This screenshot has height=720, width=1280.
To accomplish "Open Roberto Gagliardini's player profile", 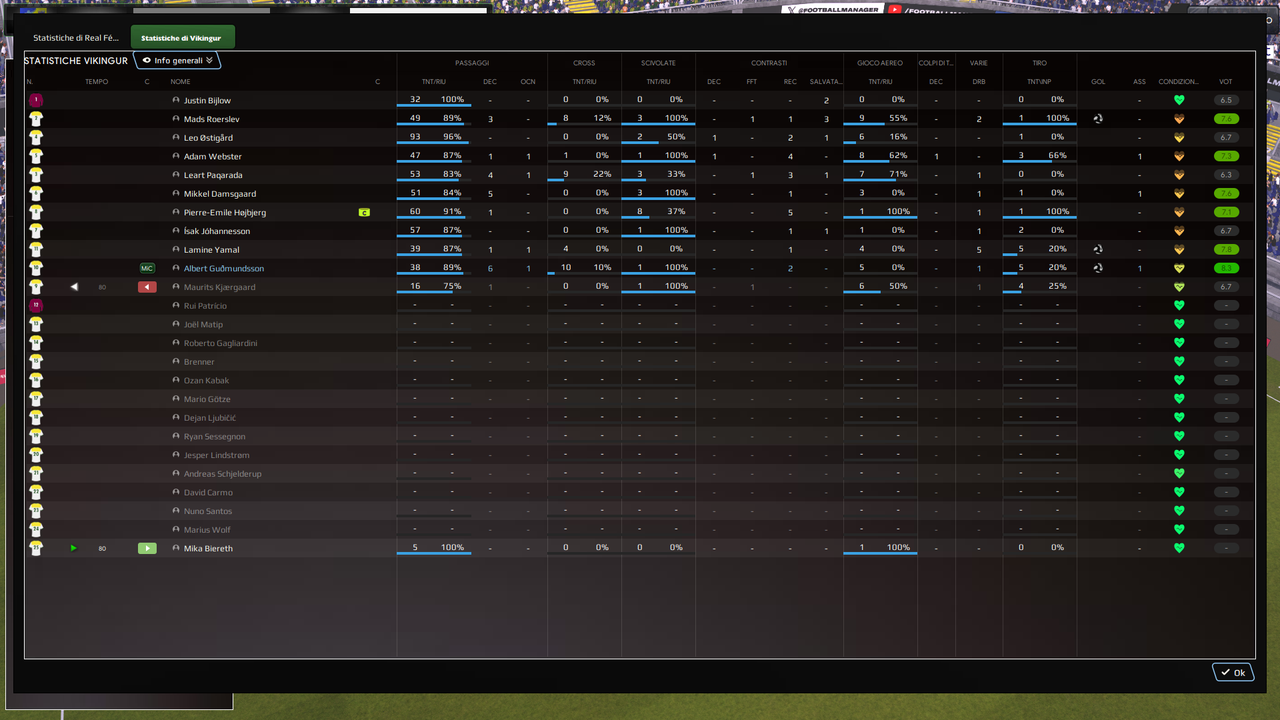I will (x=221, y=343).
